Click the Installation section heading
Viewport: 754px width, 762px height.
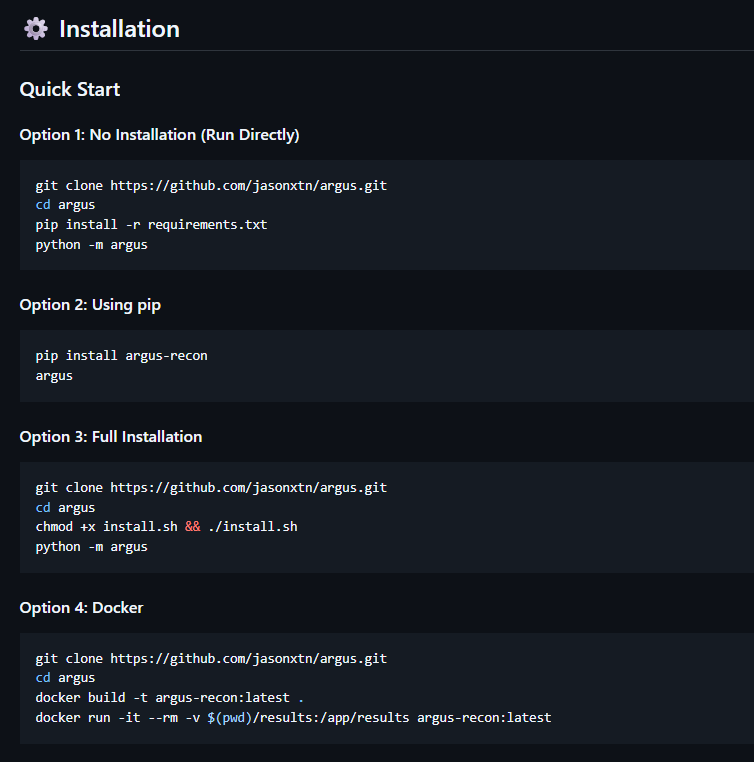click(119, 29)
